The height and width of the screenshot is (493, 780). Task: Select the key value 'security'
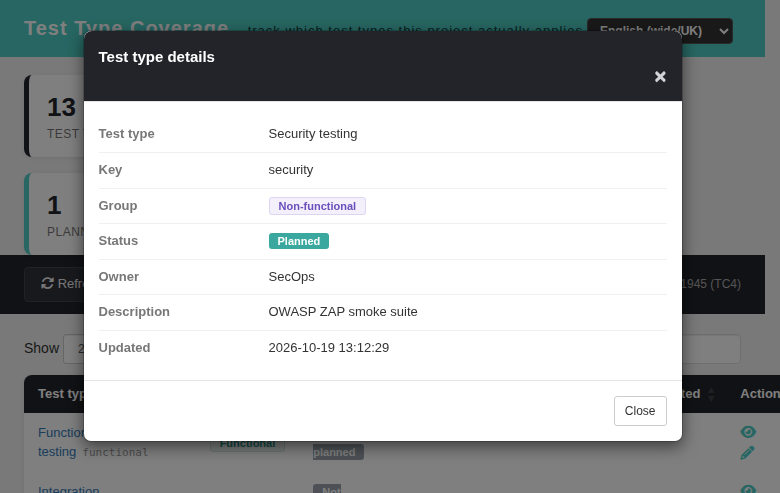(x=291, y=170)
